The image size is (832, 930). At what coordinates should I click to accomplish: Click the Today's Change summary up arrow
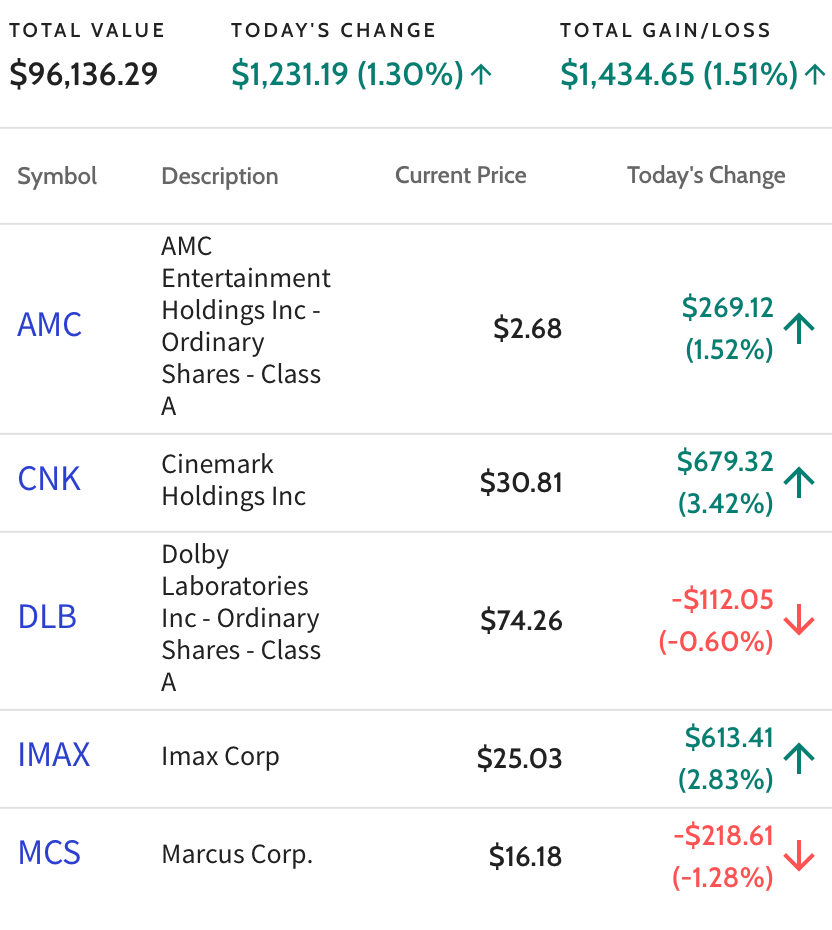(481, 74)
